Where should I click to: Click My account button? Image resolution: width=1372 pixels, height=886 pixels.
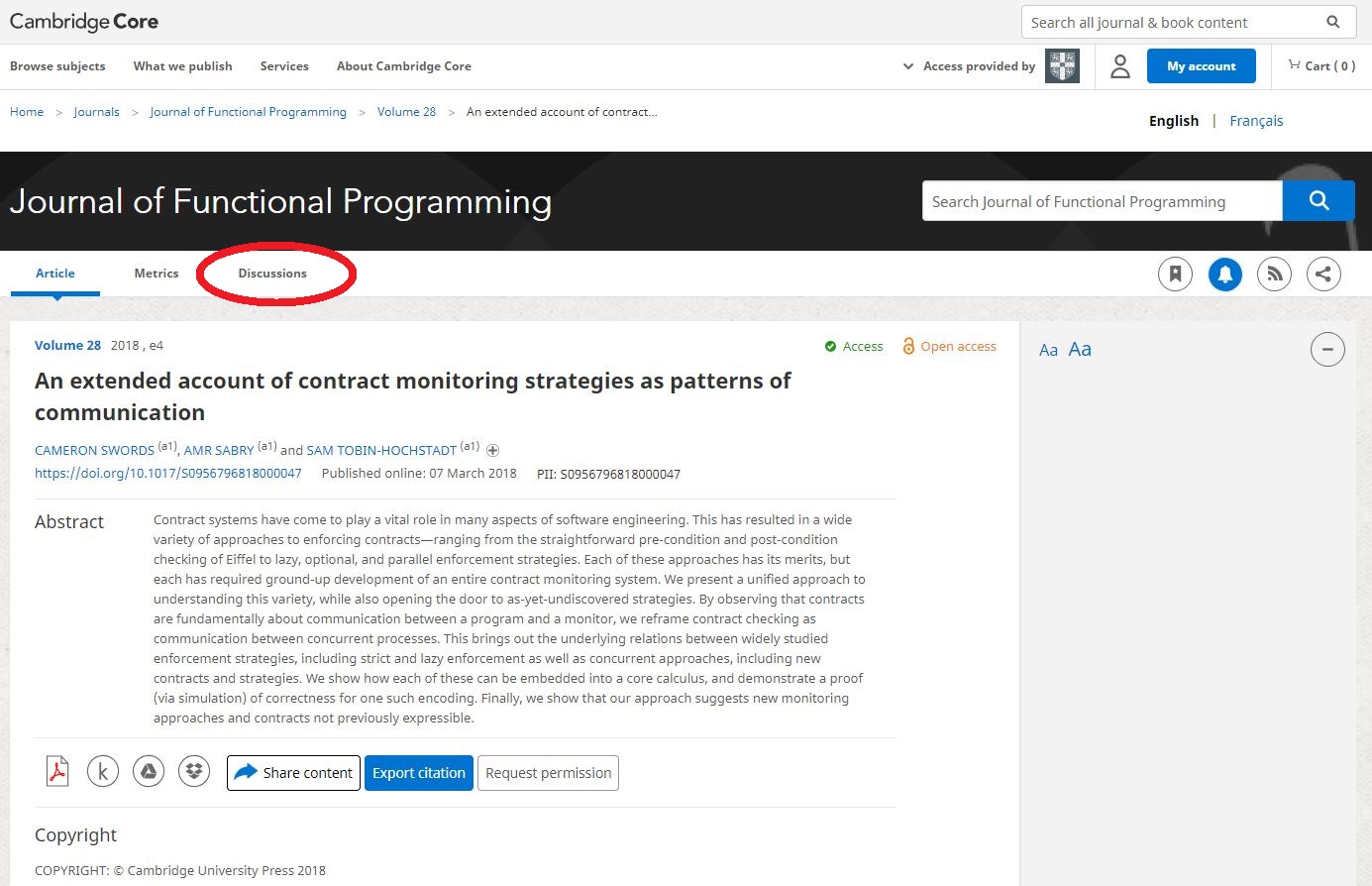[1202, 66]
